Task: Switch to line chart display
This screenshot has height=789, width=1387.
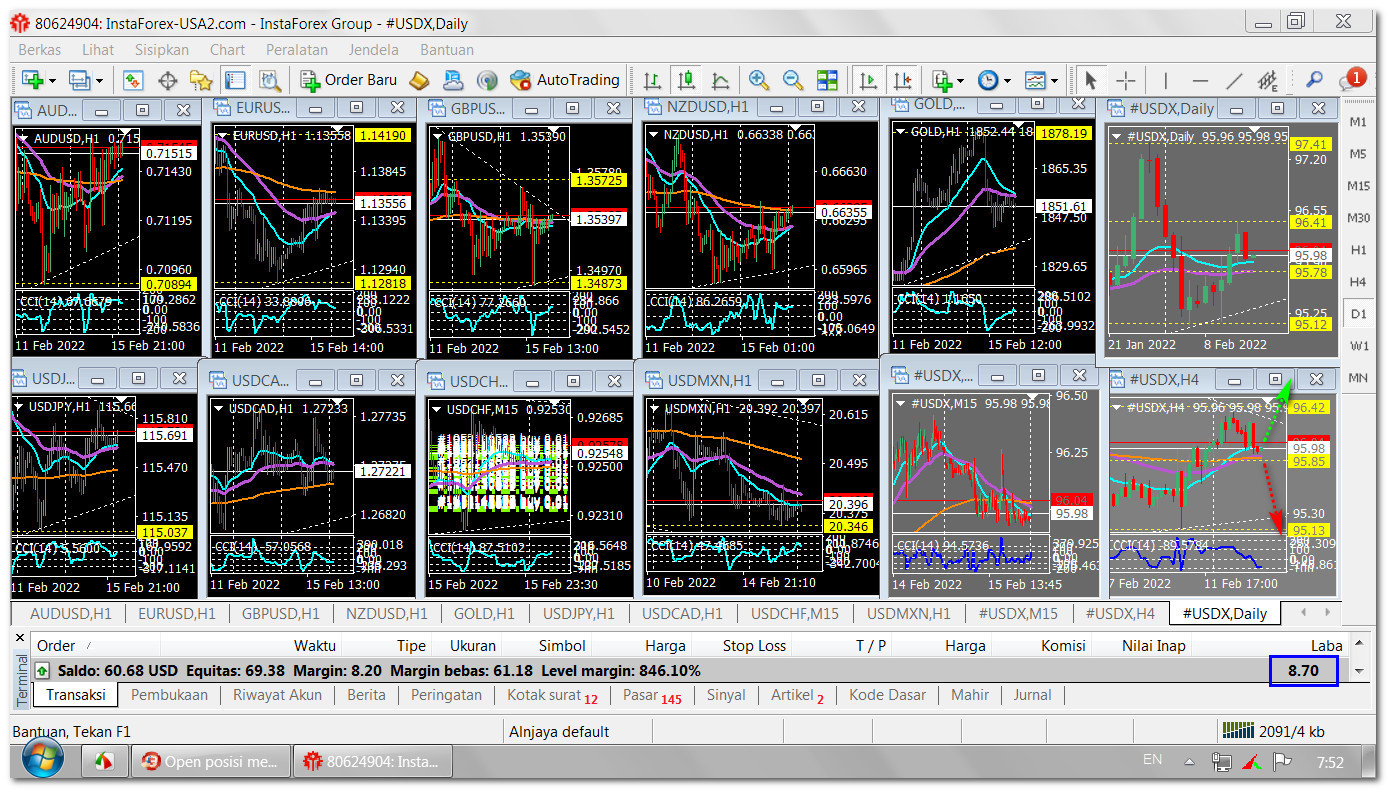Action: (x=721, y=80)
